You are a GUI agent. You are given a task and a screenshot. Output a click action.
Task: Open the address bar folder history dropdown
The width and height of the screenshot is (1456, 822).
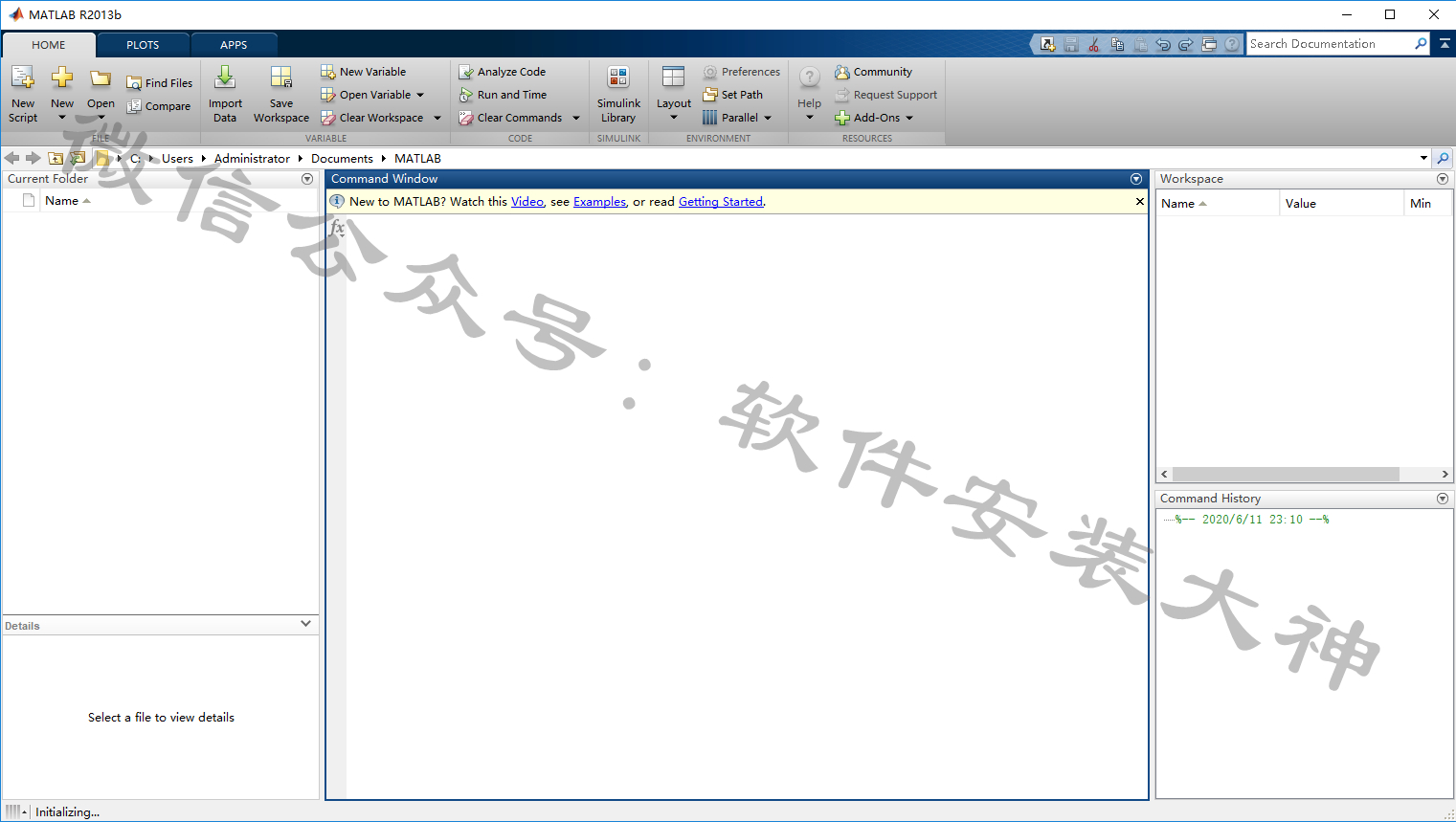point(1423,158)
